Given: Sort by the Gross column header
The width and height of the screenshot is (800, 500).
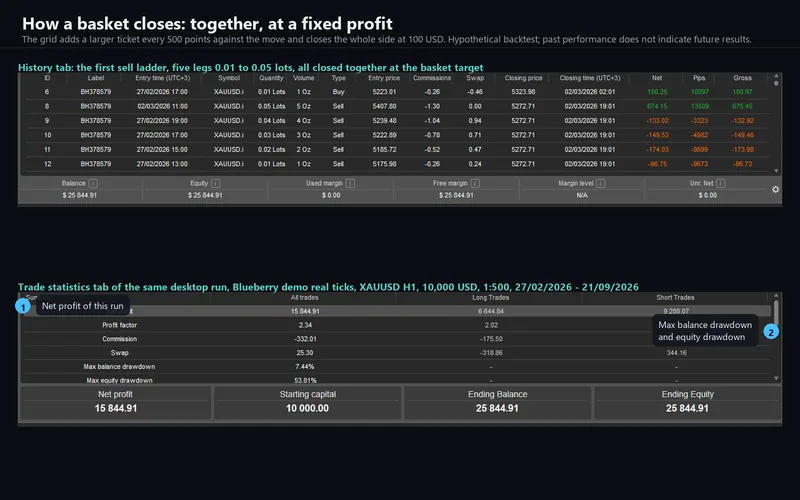Looking at the screenshot, I should [x=742, y=78].
